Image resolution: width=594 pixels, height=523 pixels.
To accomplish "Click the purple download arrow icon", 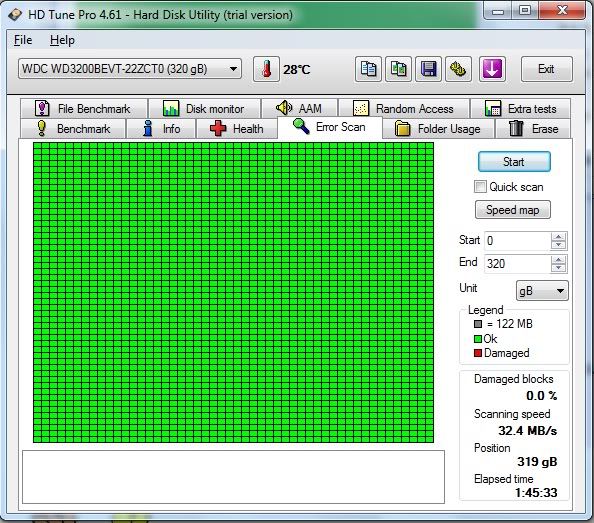I will pyautogui.click(x=492, y=69).
